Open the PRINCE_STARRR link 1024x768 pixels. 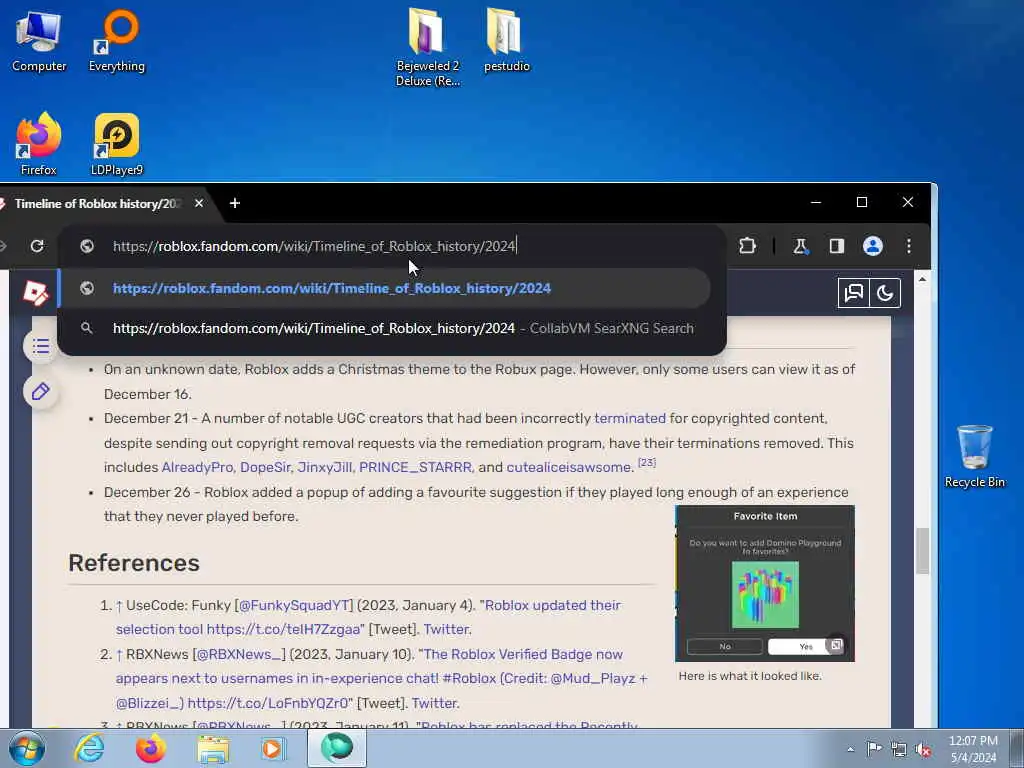[x=415, y=467]
